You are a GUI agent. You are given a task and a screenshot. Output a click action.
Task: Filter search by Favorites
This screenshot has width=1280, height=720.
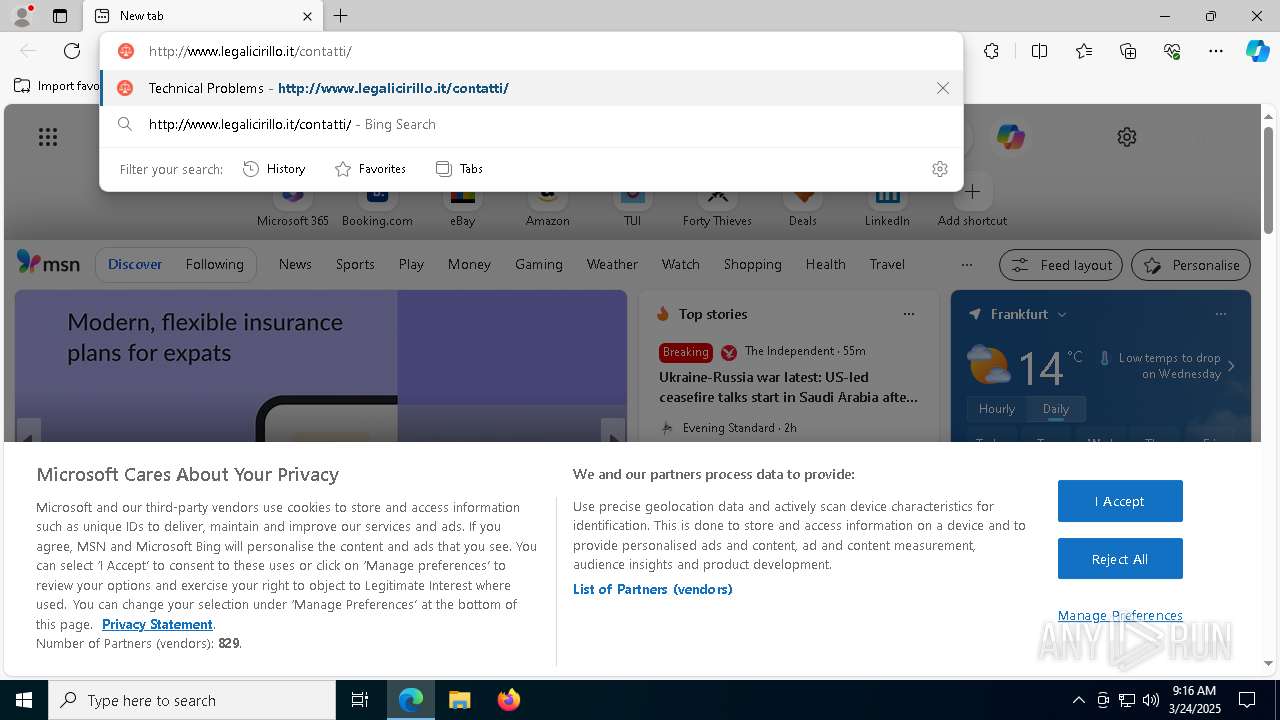(370, 169)
